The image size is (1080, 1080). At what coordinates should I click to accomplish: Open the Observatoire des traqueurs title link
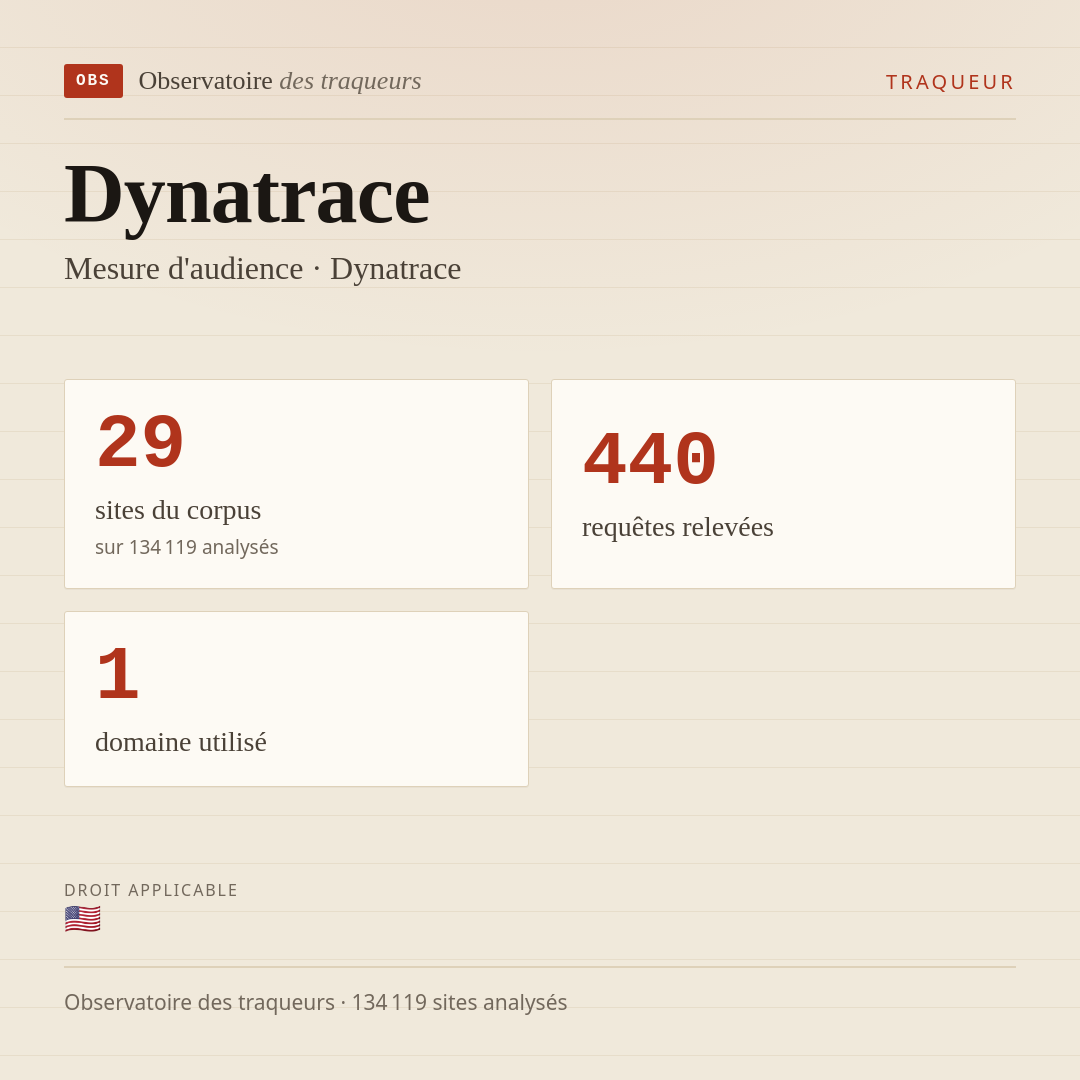click(280, 81)
